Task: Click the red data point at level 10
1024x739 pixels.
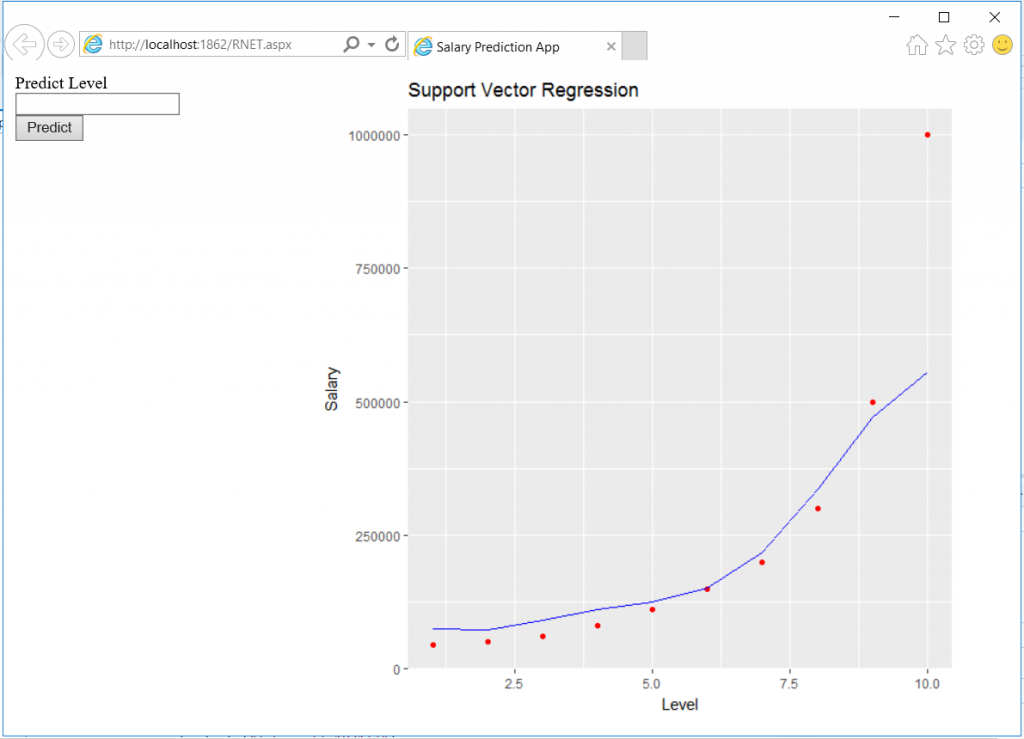Action: click(927, 135)
